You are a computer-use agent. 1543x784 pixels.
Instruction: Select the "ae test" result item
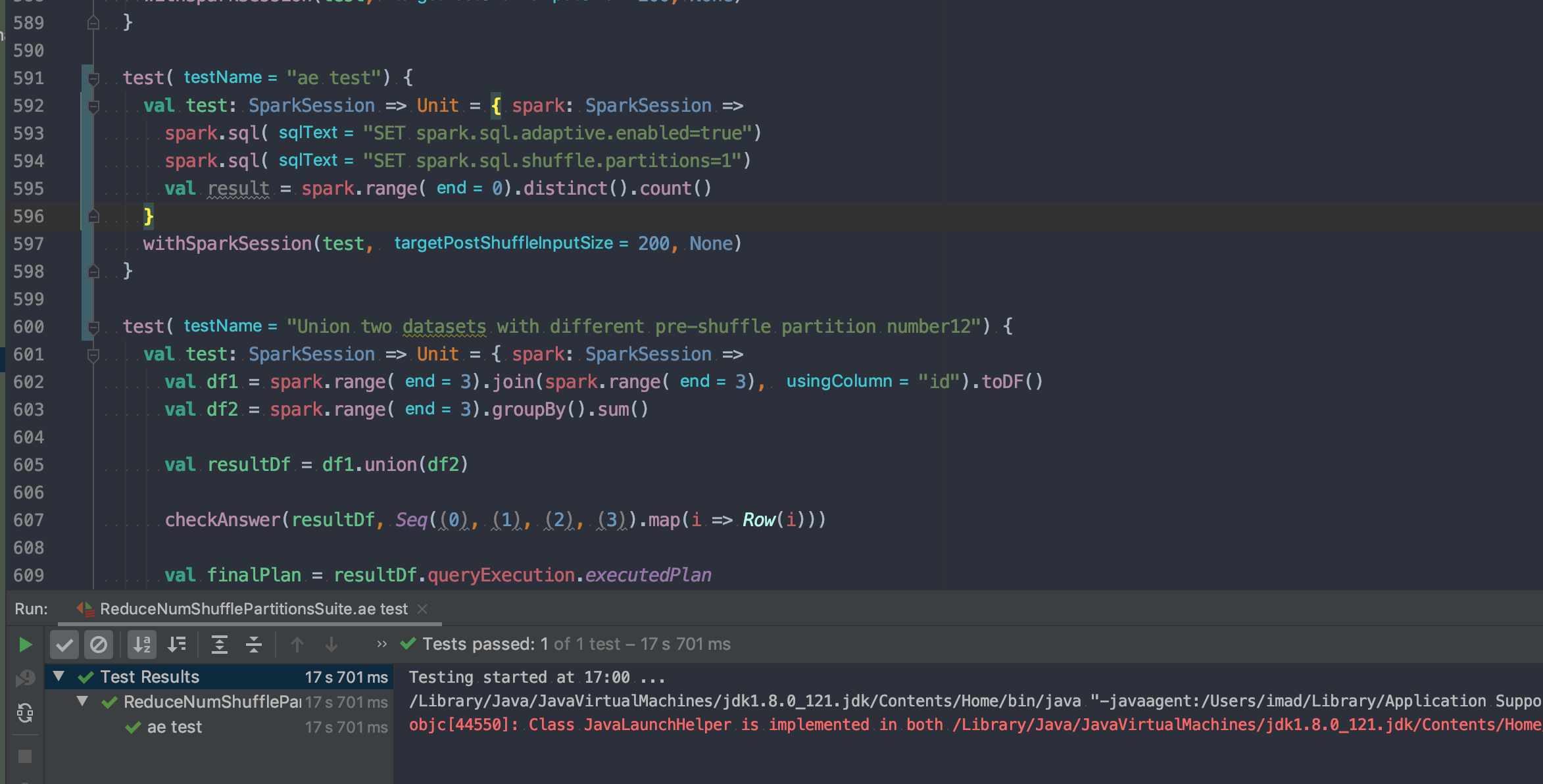[x=174, y=727]
